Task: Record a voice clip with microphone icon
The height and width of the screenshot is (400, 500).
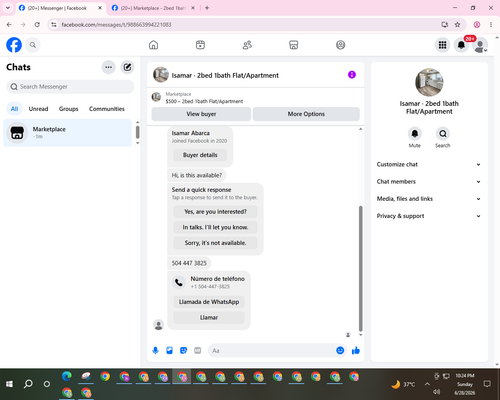Action: [x=155, y=350]
